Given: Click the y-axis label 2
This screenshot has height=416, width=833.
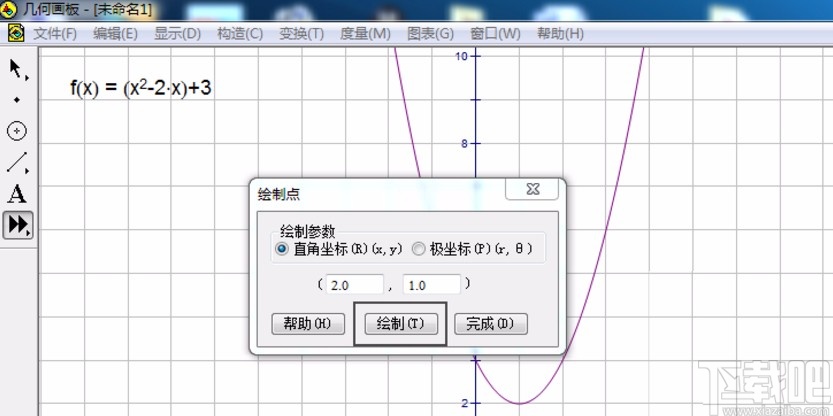Looking at the screenshot, I should (463, 403).
